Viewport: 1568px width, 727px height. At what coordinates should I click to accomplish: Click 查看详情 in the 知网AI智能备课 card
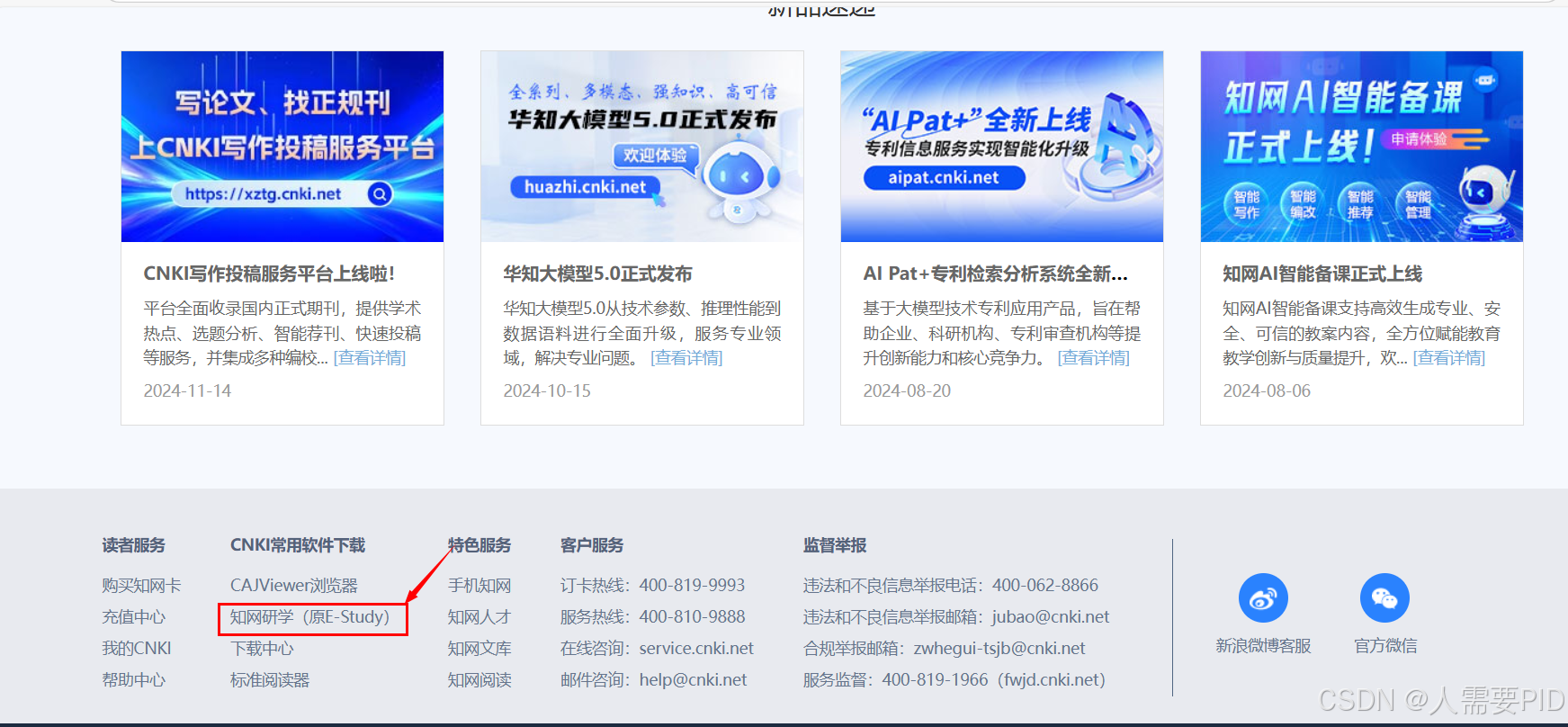coord(1449,358)
